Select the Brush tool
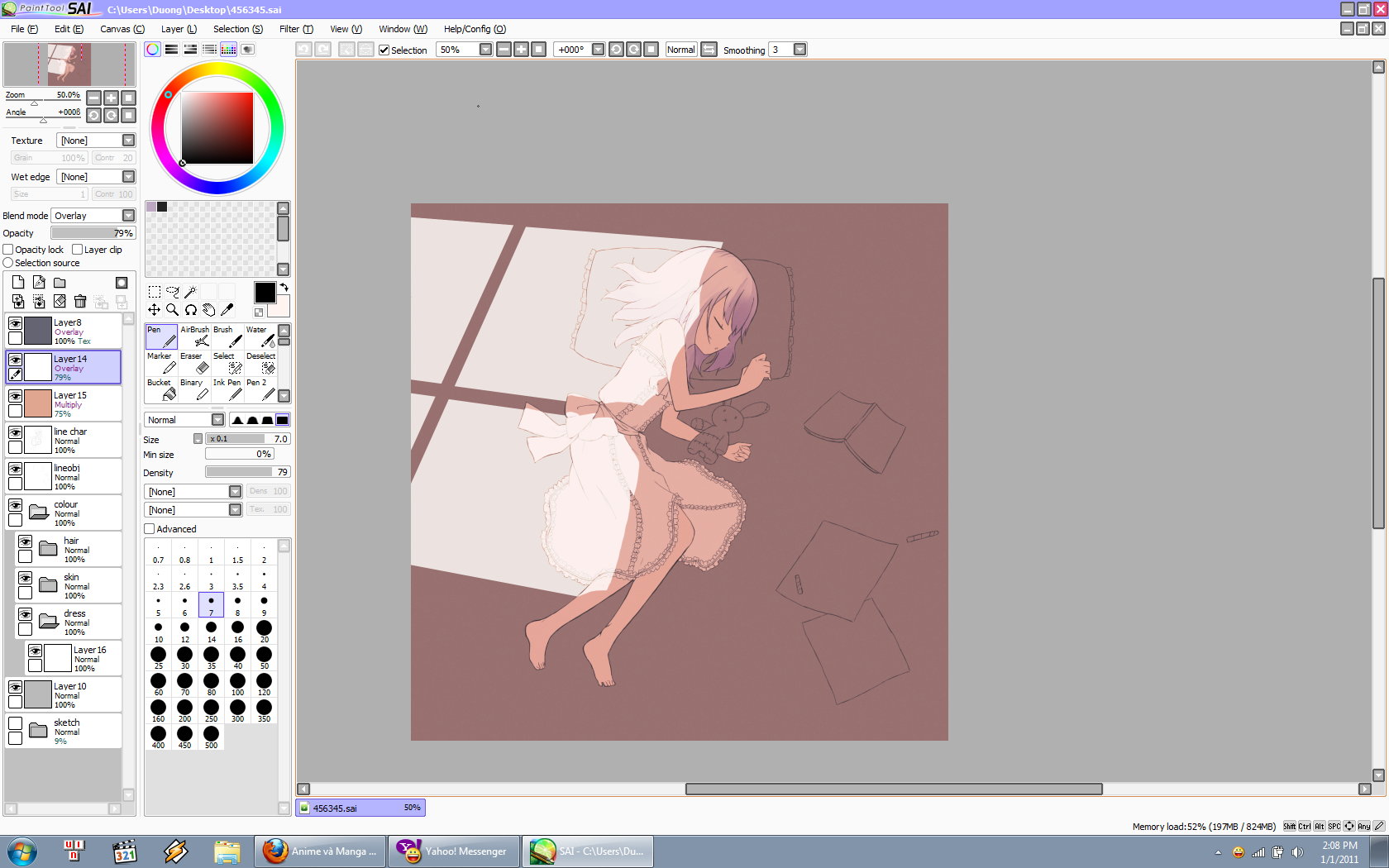Screen dimensions: 1389x868 [x=227, y=336]
